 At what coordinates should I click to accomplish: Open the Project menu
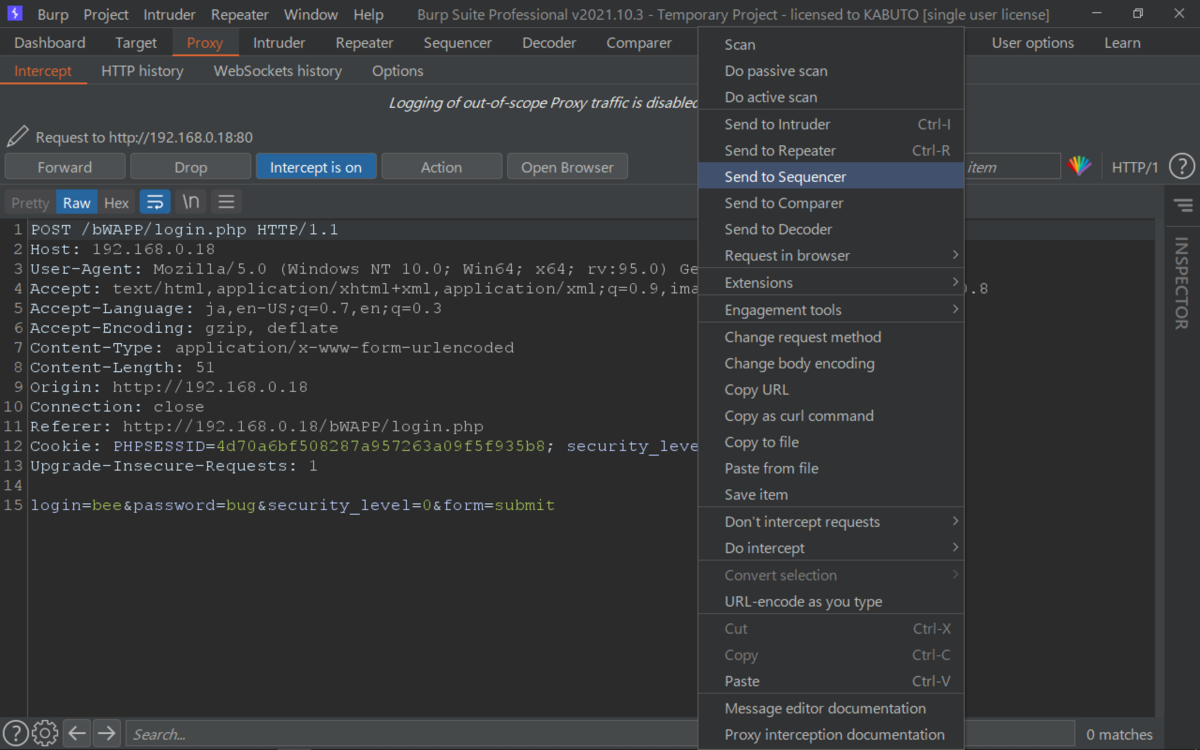pos(106,14)
